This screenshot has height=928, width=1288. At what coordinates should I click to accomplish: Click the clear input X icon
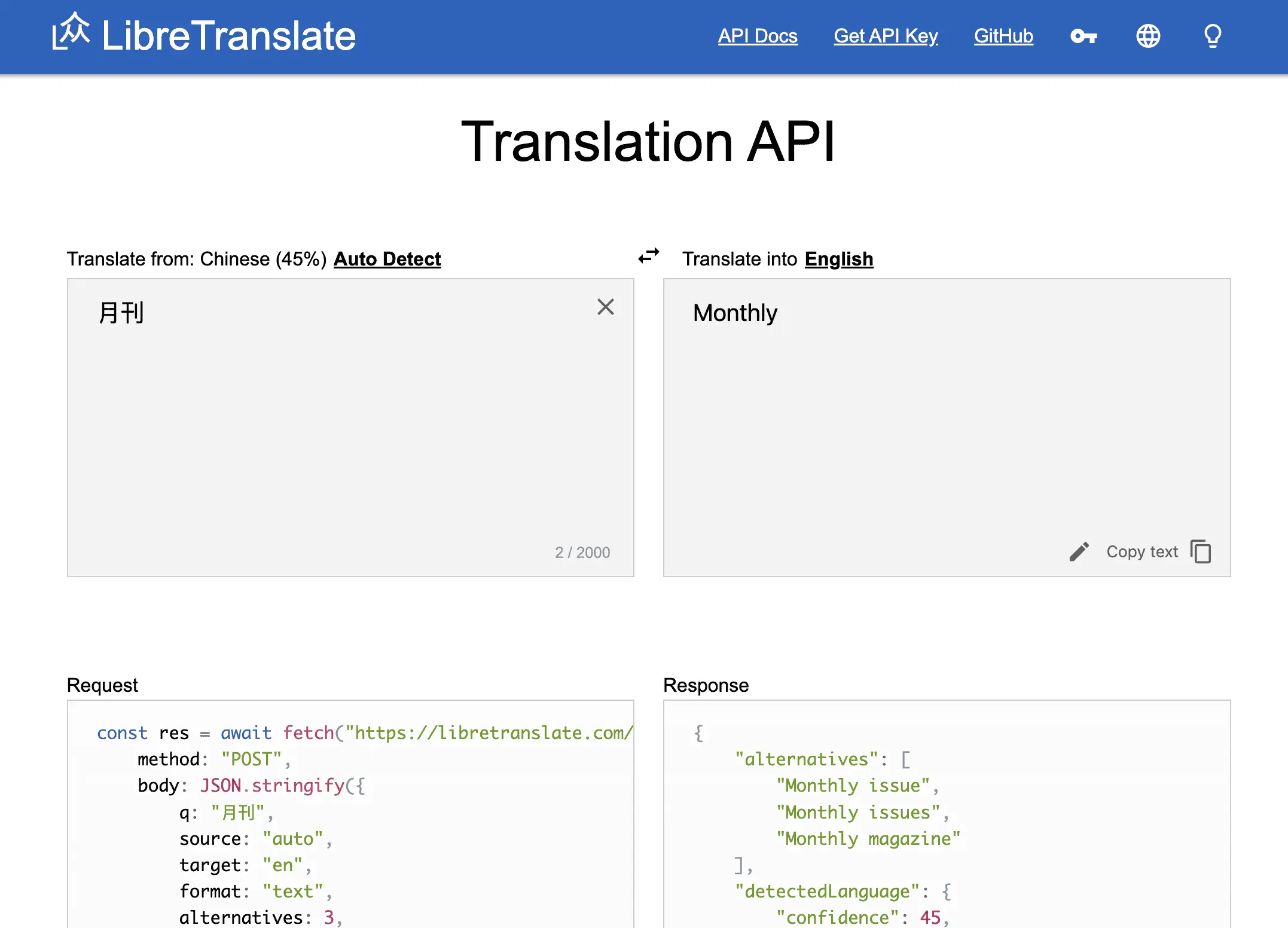605,306
